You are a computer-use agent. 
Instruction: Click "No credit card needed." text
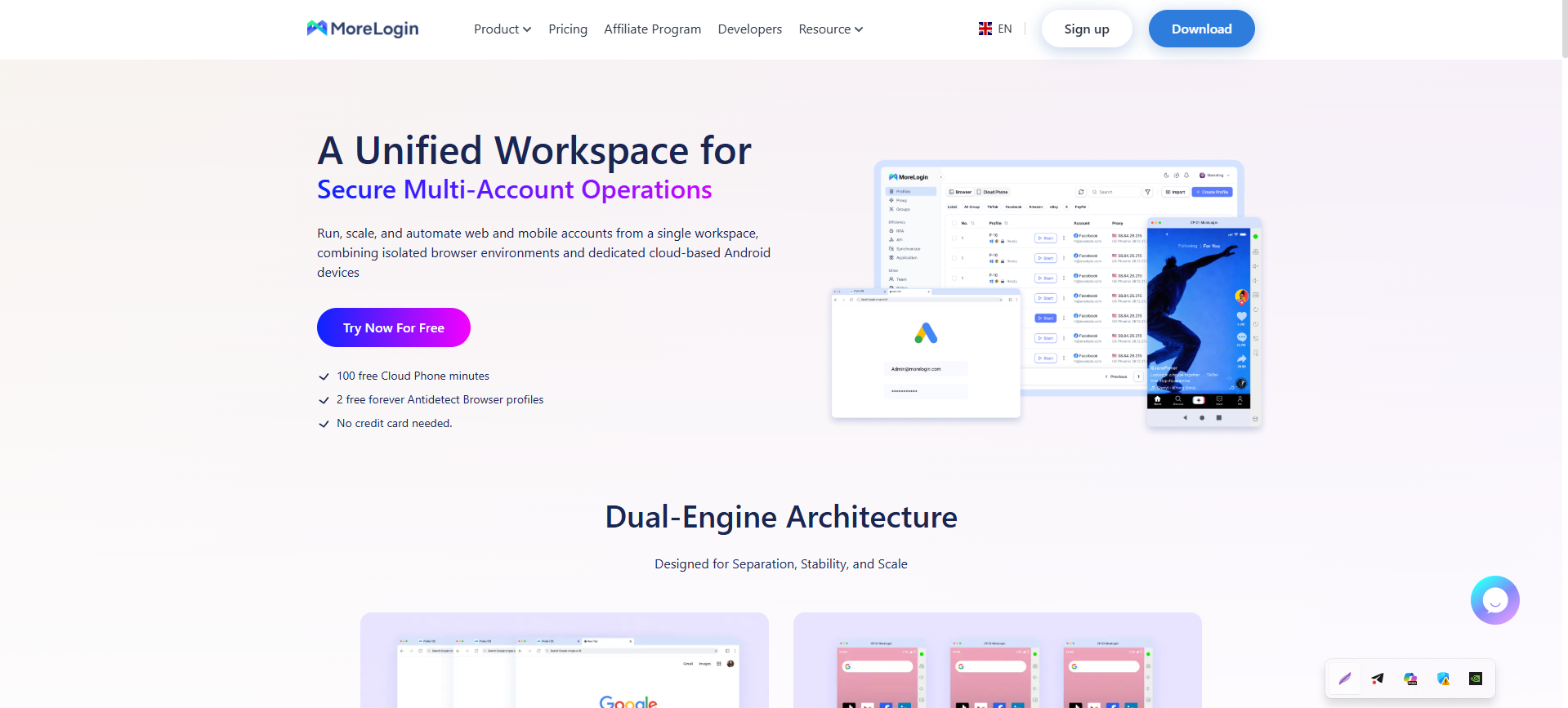pyautogui.click(x=394, y=423)
